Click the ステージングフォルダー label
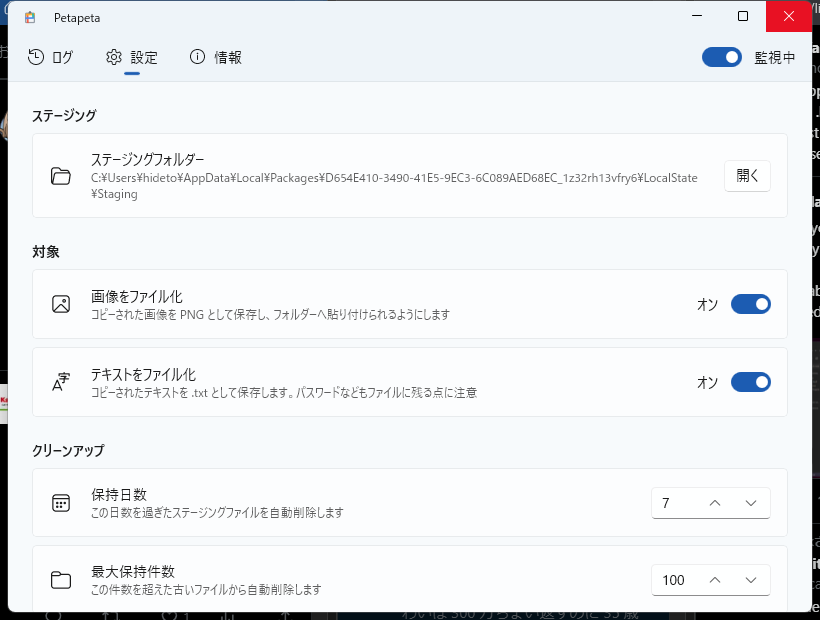 tap(147, 159)
